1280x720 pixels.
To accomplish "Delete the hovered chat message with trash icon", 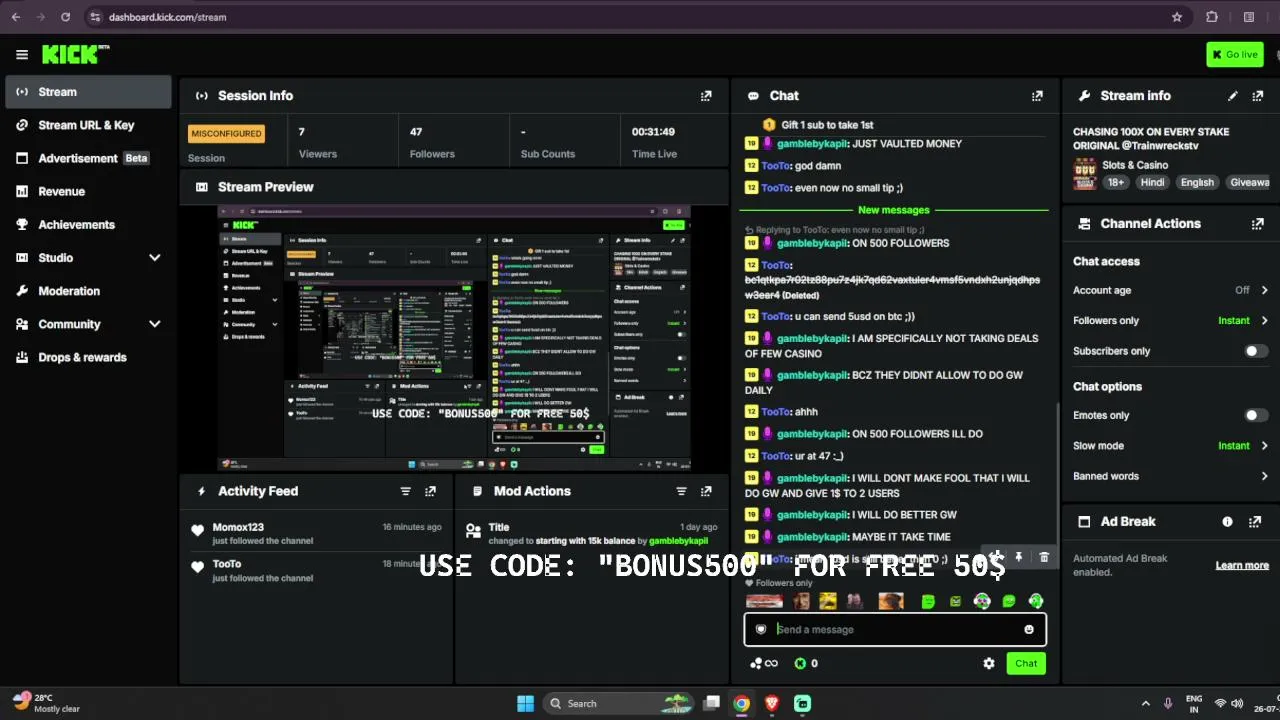I will point(1044,557).
